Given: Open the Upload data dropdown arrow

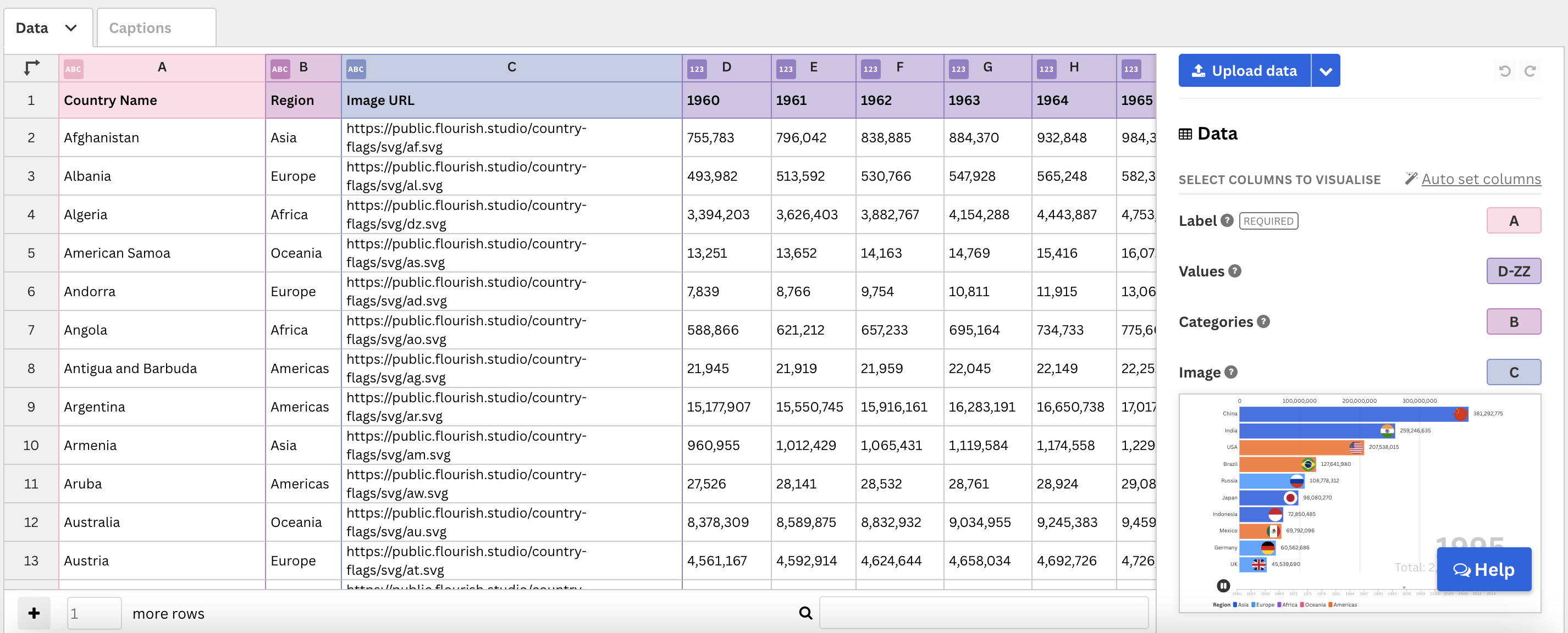Looking at the screenshot, I should tap(1326, 70).
